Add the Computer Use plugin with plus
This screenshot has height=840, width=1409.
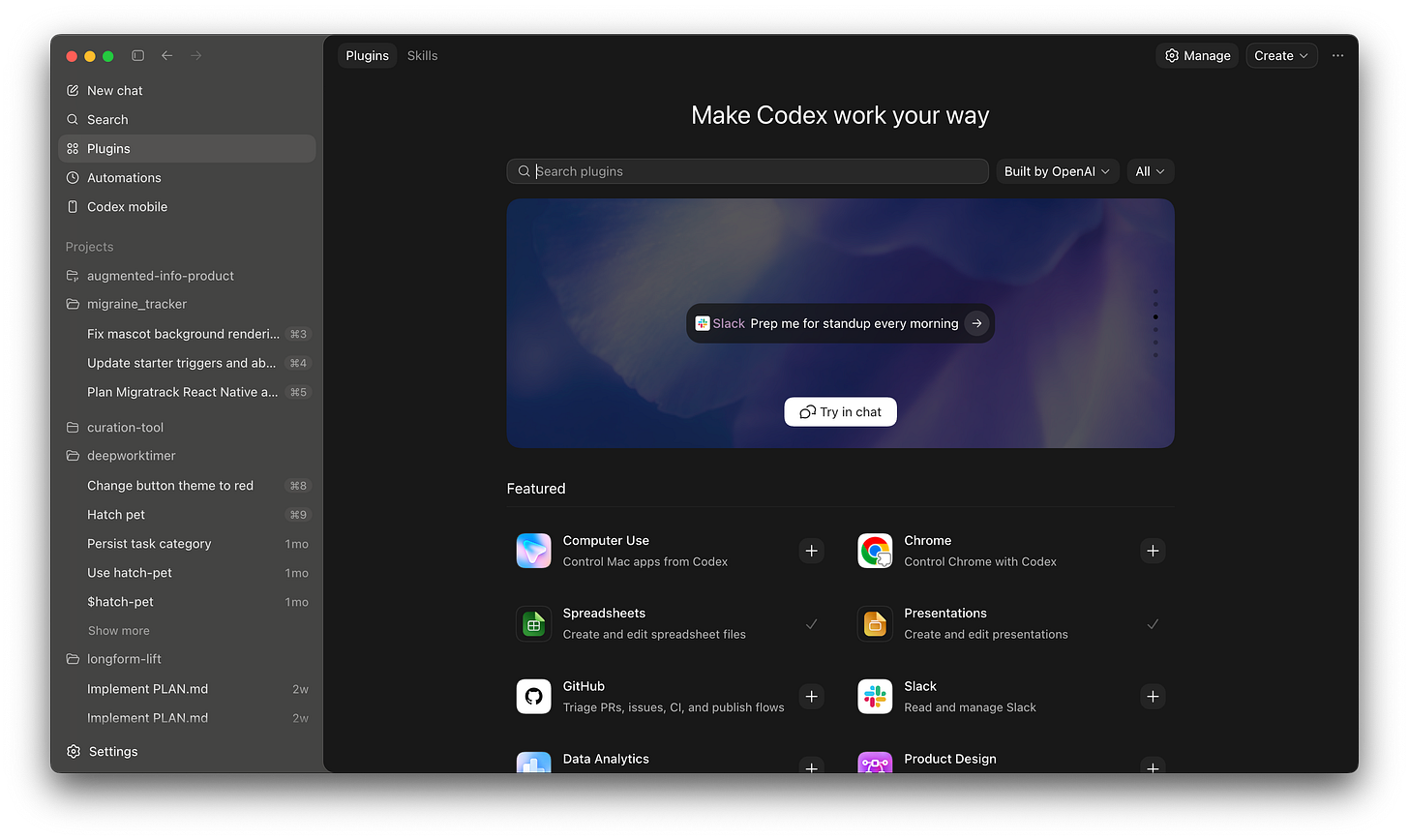pyautogui.click(x=812, y=551)
